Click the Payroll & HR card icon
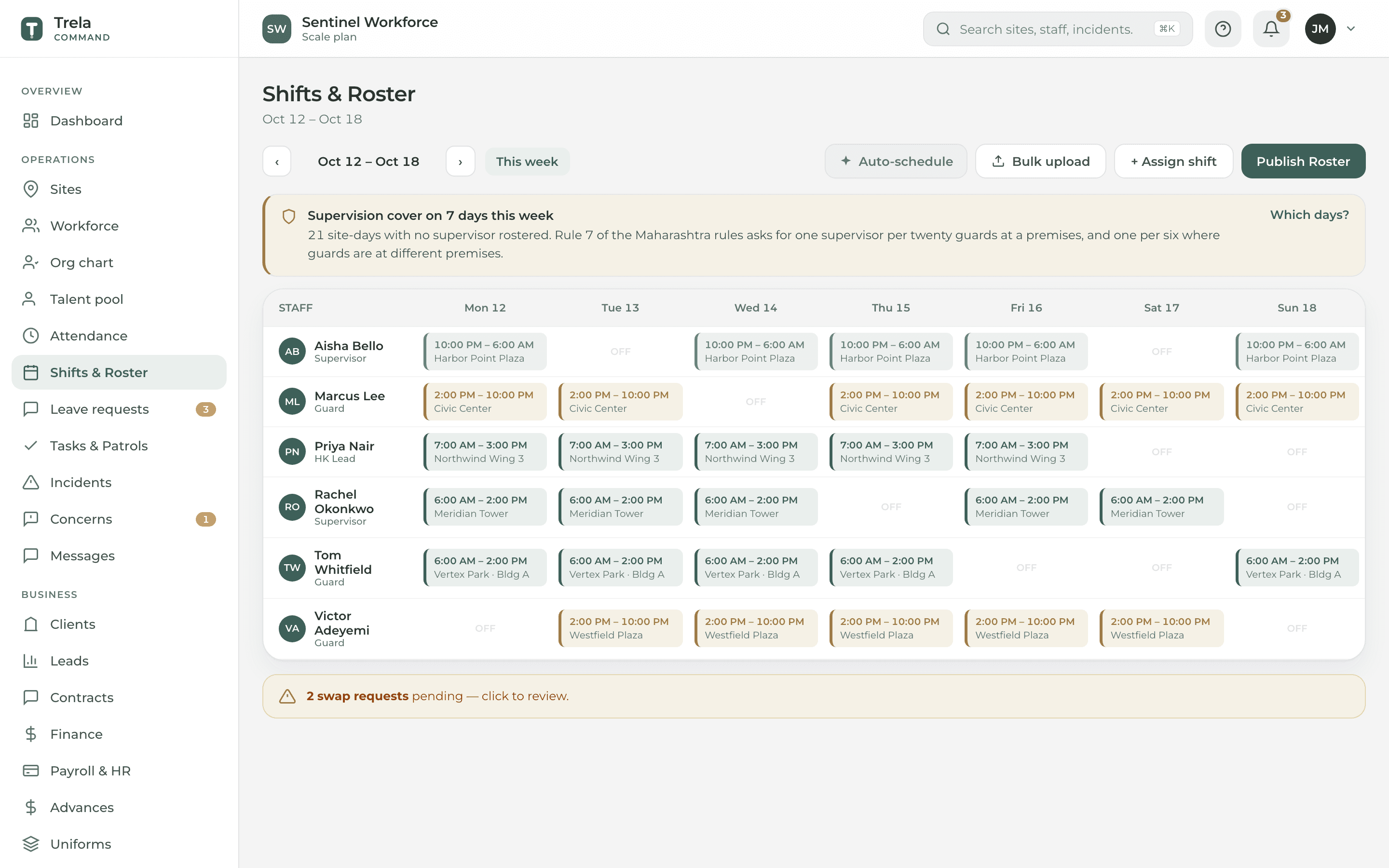The height and width of the screenshot is (868, 1389). 30,771
